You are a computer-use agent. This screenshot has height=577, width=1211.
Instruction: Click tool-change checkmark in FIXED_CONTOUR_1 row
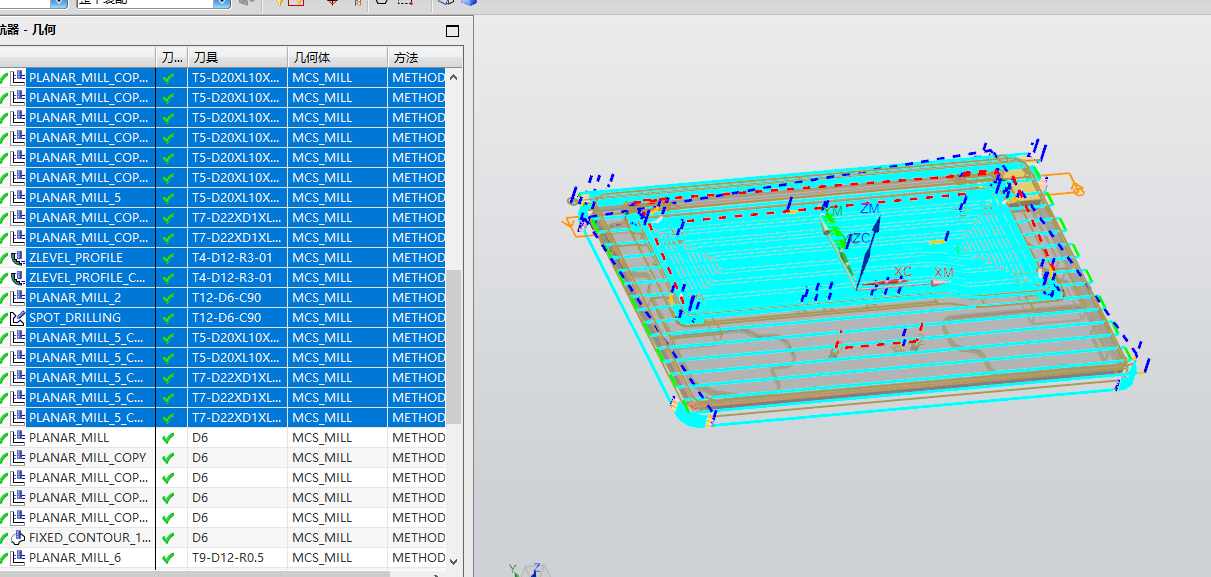(x=168, y=537)
